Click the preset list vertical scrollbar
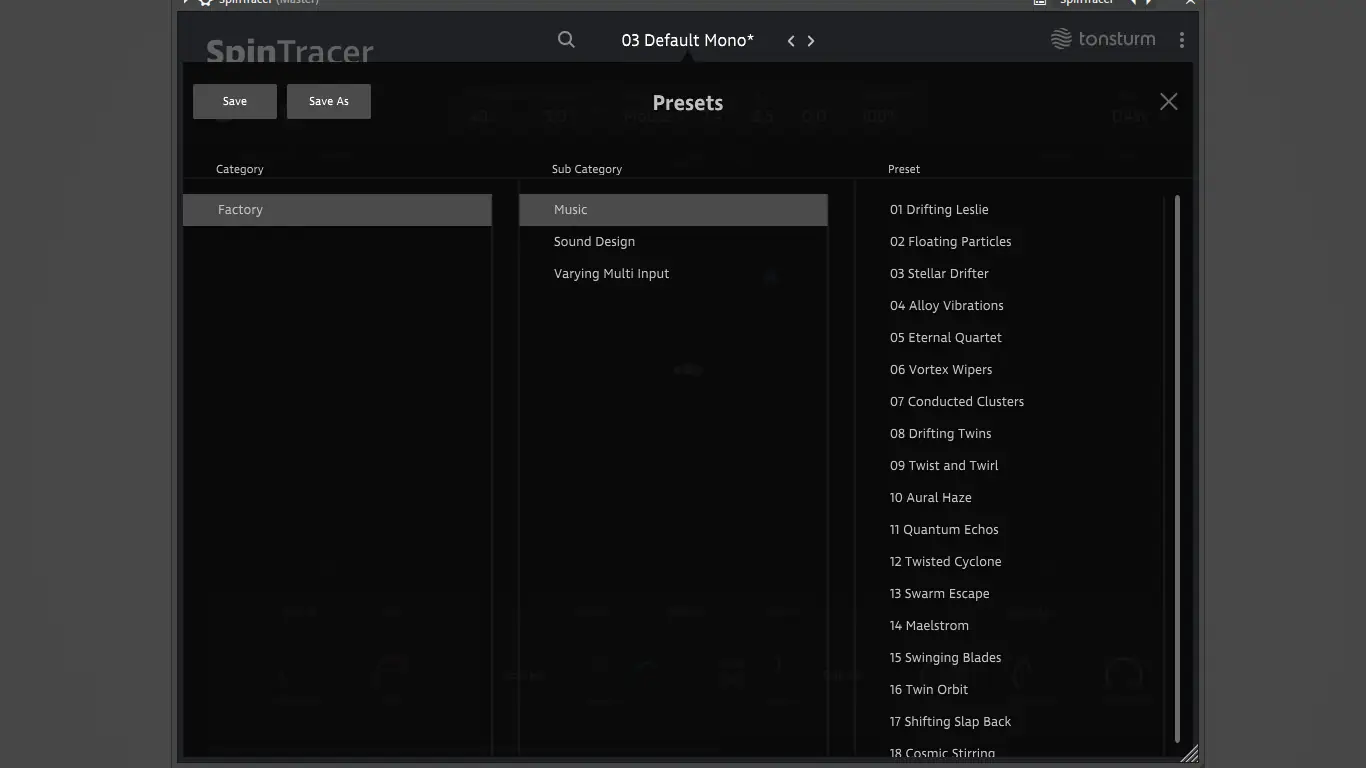Screen dimensions: 1366x768 coord(1177,468)
